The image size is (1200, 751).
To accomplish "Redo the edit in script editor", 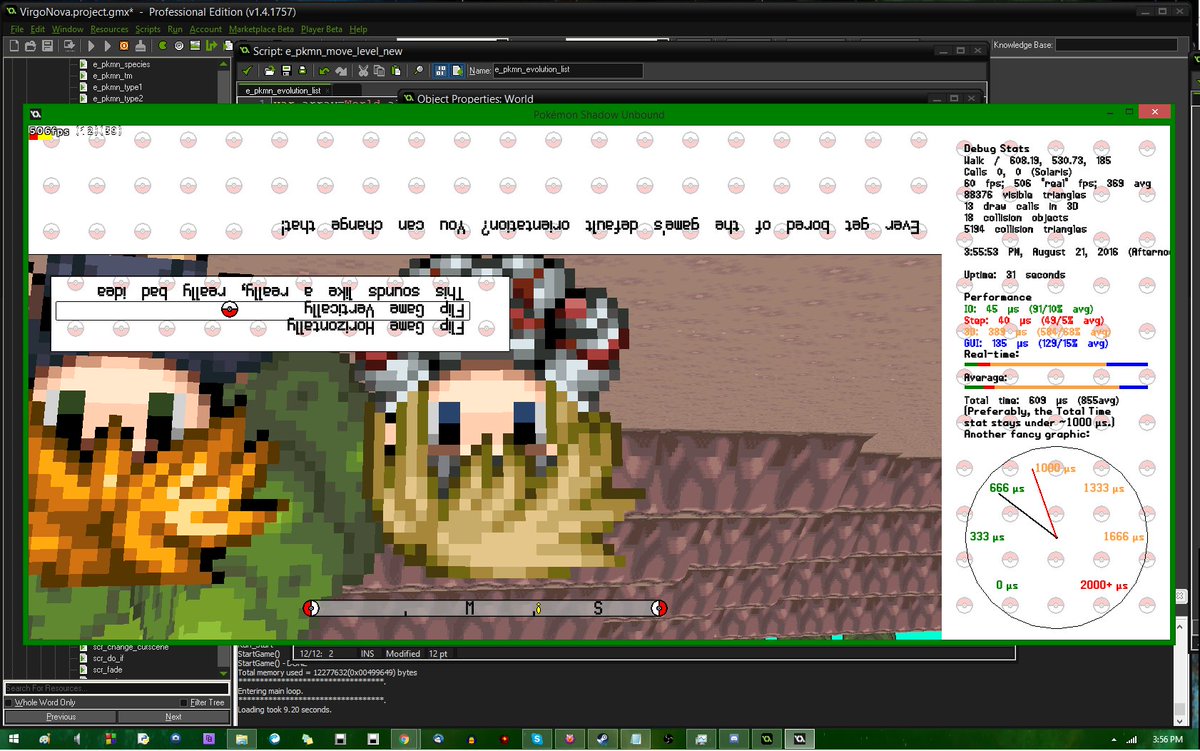I will point(341,71).
